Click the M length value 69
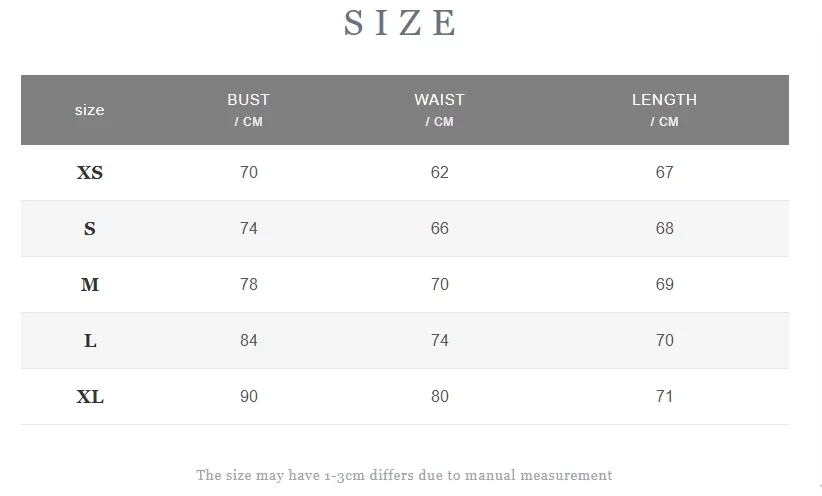The width and height of the screenshot is (822, 496). tap(665, 285)
